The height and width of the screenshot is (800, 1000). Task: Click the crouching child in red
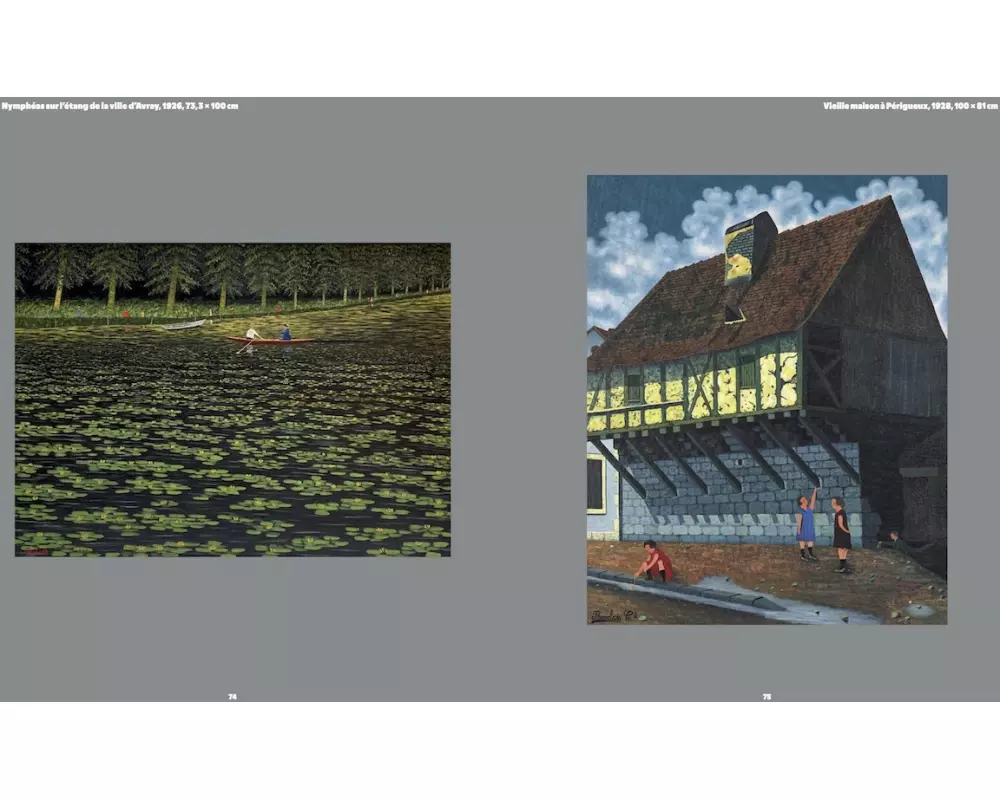655,562
